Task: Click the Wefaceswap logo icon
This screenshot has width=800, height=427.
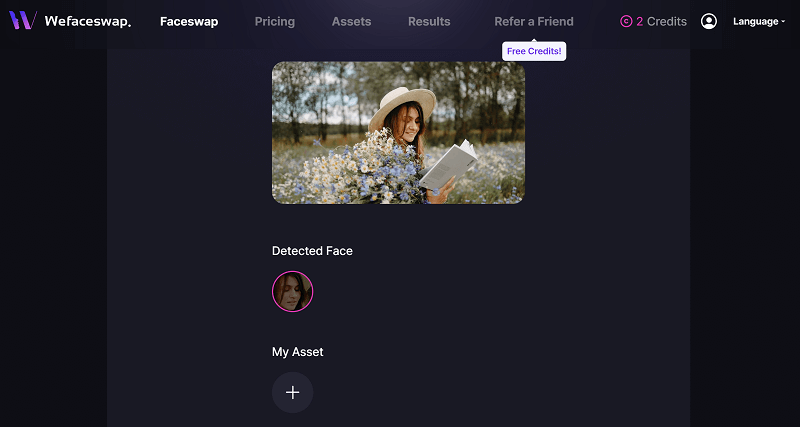Action: tap(23, 20)
